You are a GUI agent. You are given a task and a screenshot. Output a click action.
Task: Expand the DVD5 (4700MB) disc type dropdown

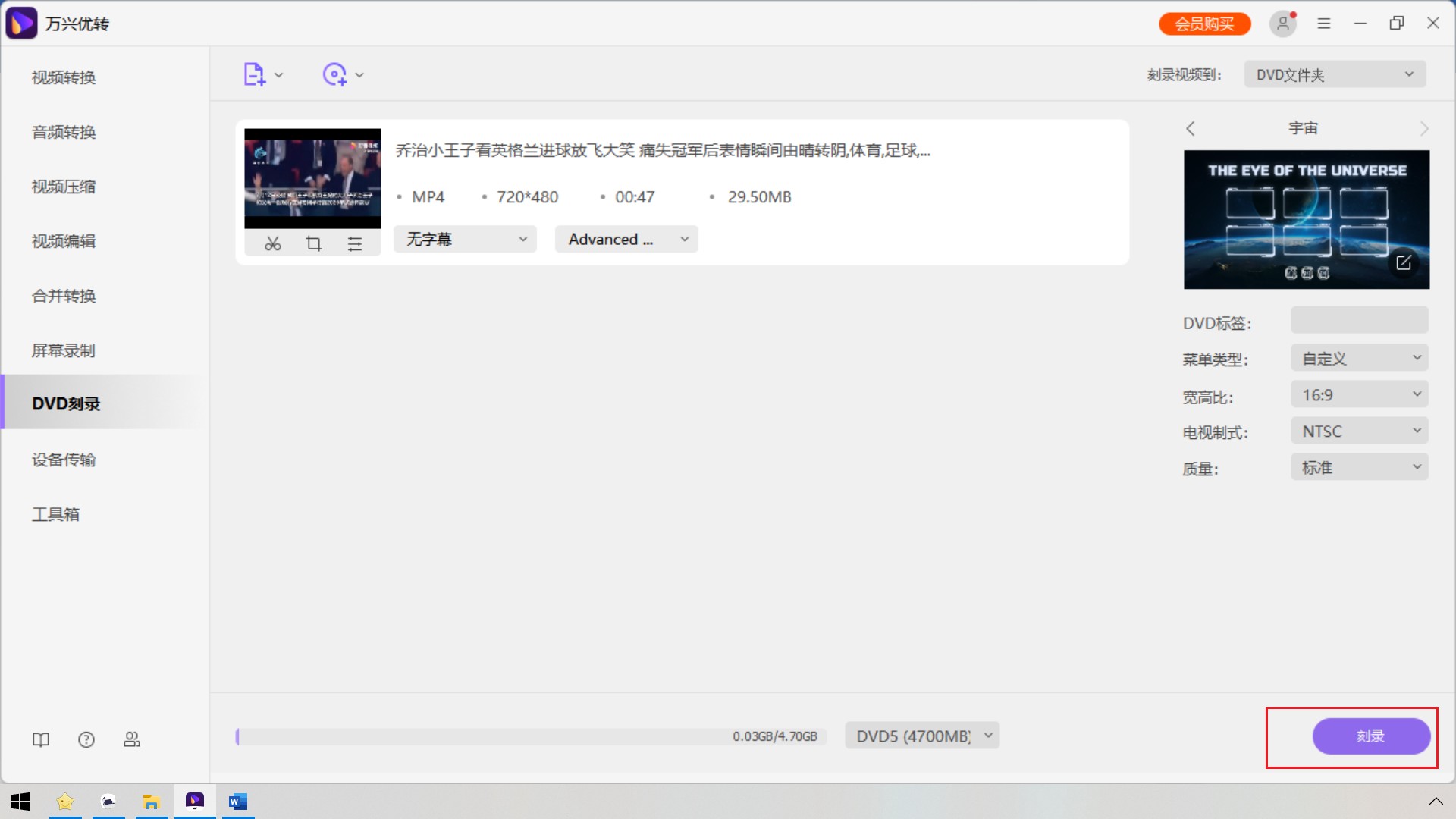pos(922,736)
